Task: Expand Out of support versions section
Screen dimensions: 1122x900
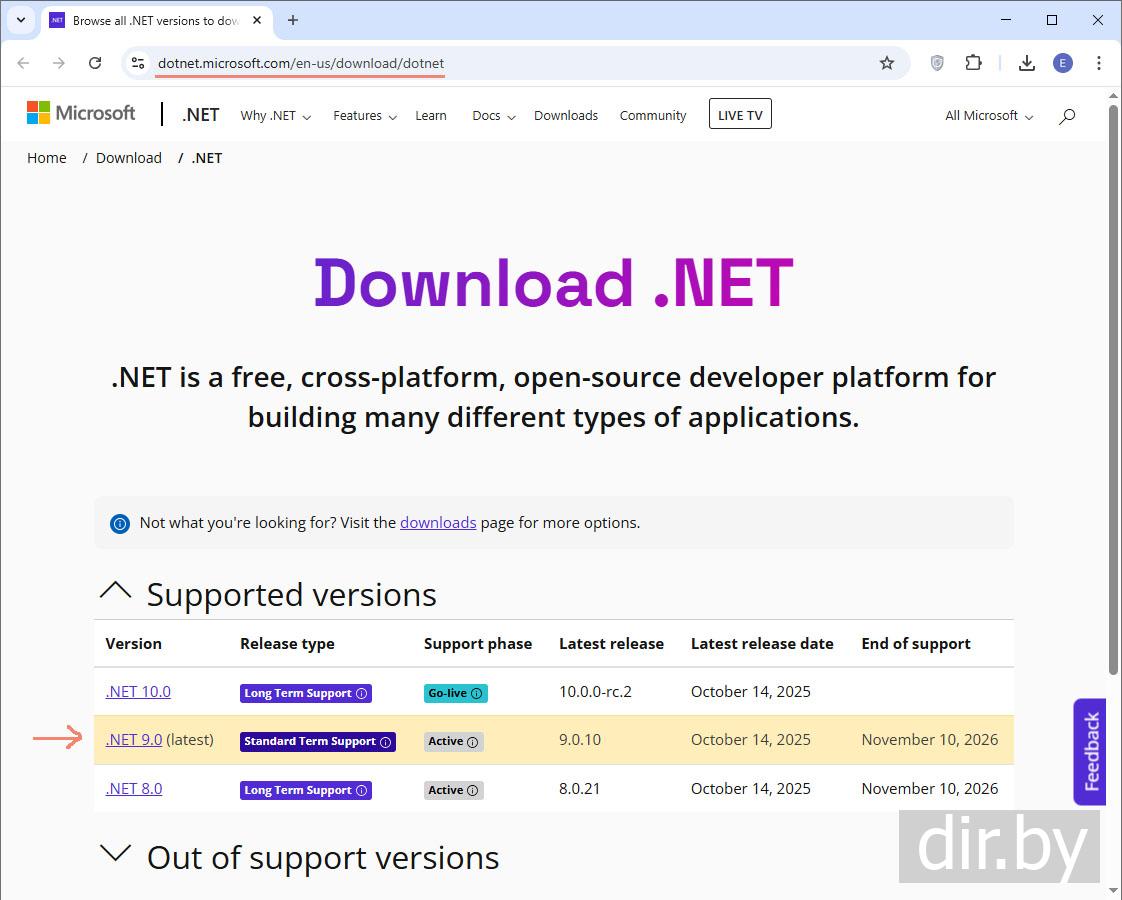Action: click(116, 856)
